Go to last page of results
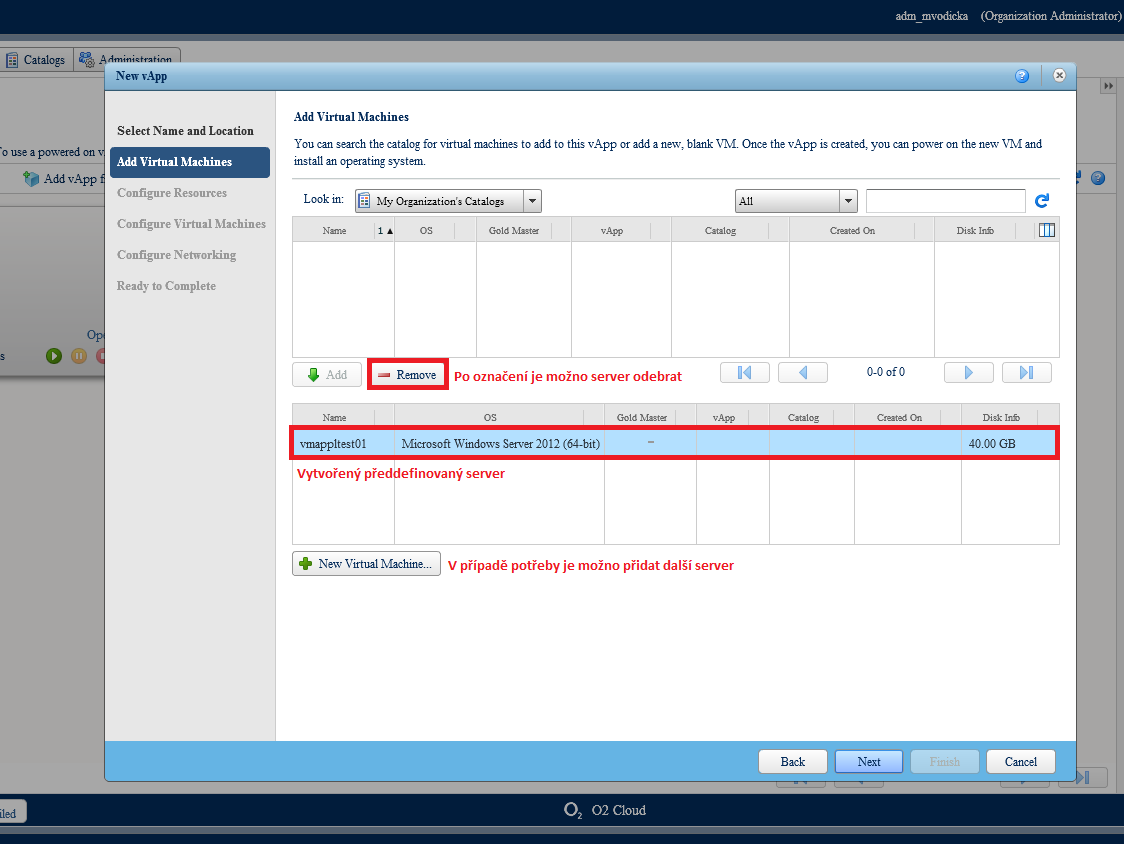The image size is (1124, 844). [x=1027, y=372]
